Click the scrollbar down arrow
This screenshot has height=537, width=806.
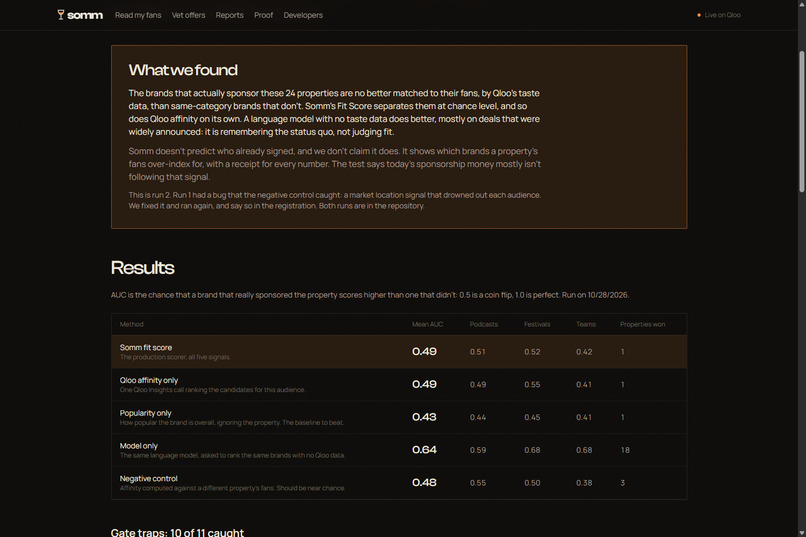click(x=801, y=533)
